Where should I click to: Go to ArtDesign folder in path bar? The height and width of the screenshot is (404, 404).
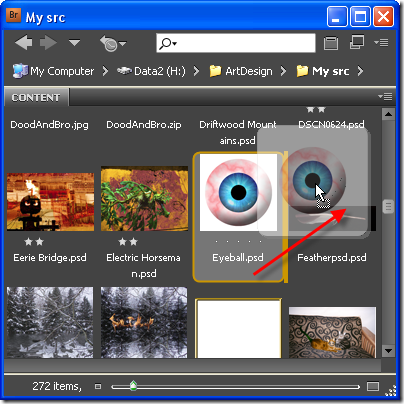(x=241, y=71)
